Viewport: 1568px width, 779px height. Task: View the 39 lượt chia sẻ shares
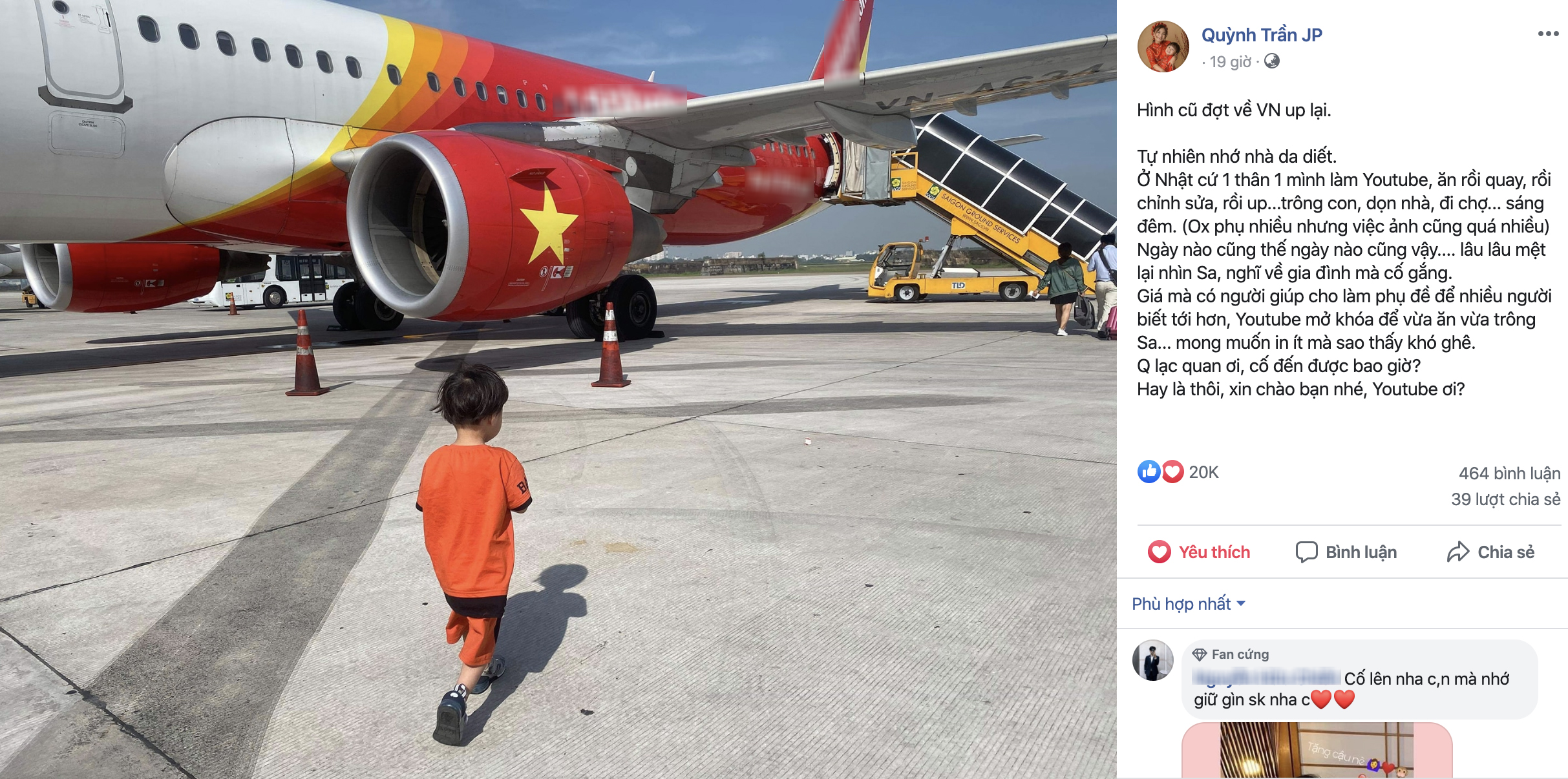pos(1505,499)
